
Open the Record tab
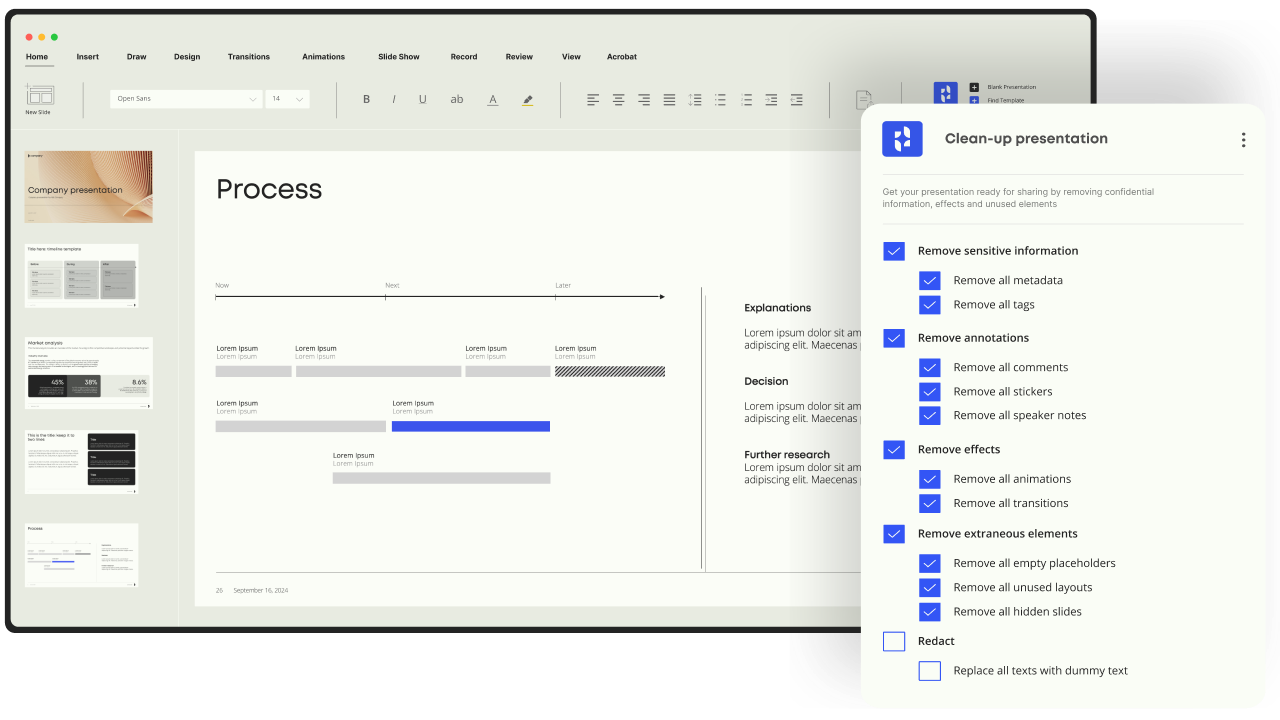pos(464,57)
